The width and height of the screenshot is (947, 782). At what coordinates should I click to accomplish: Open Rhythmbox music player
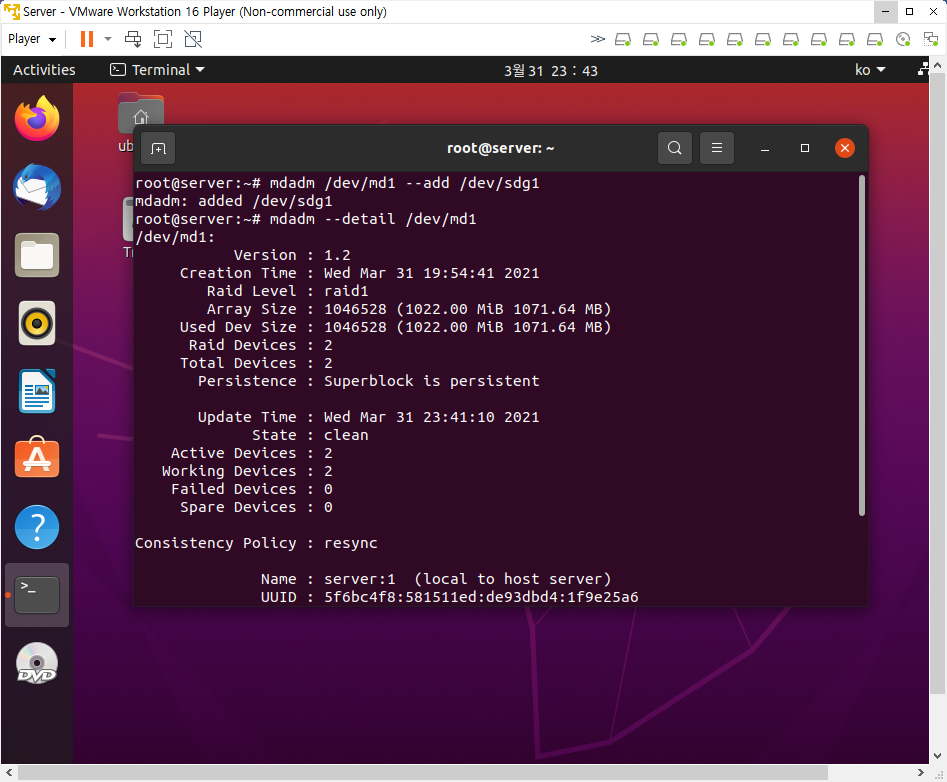pos(37,323)
